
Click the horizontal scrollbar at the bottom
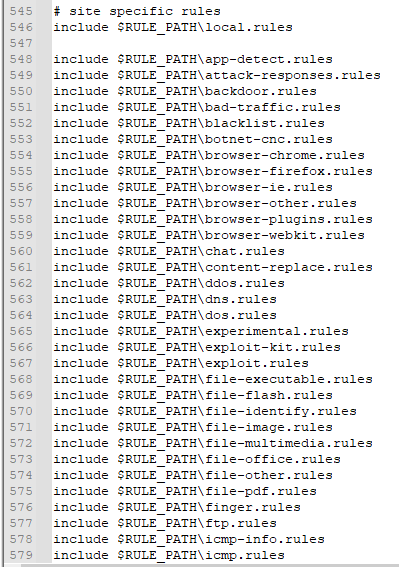coord(210,565)
